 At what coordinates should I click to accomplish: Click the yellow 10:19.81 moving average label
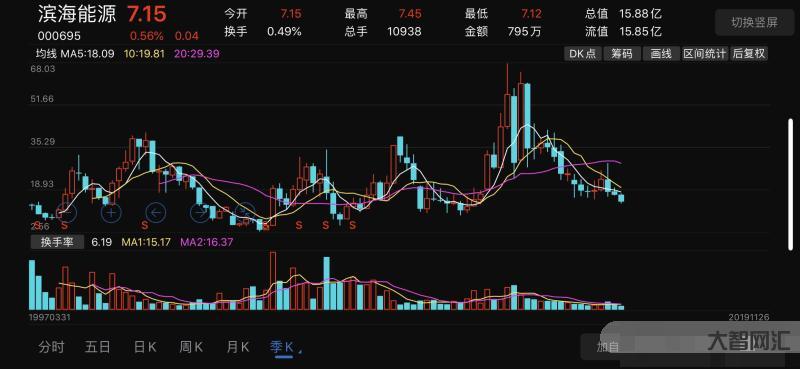pos(144,54)
